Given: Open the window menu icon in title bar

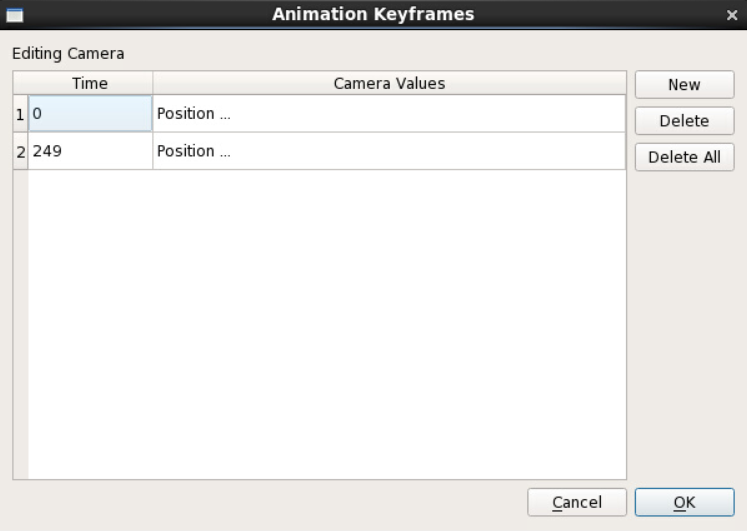Looking at the screenshot, I should (x=15, y=15).
